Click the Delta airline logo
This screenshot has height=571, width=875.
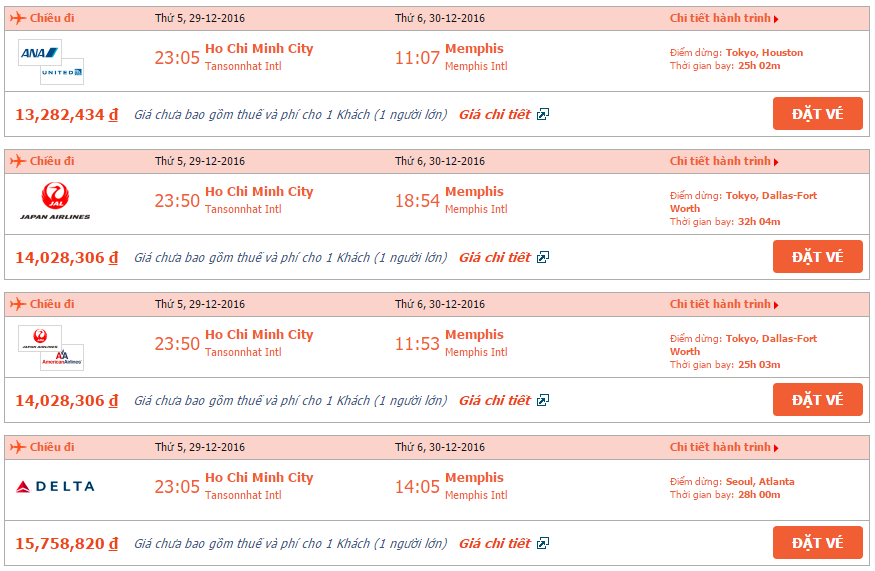click(x=55, y=487)
